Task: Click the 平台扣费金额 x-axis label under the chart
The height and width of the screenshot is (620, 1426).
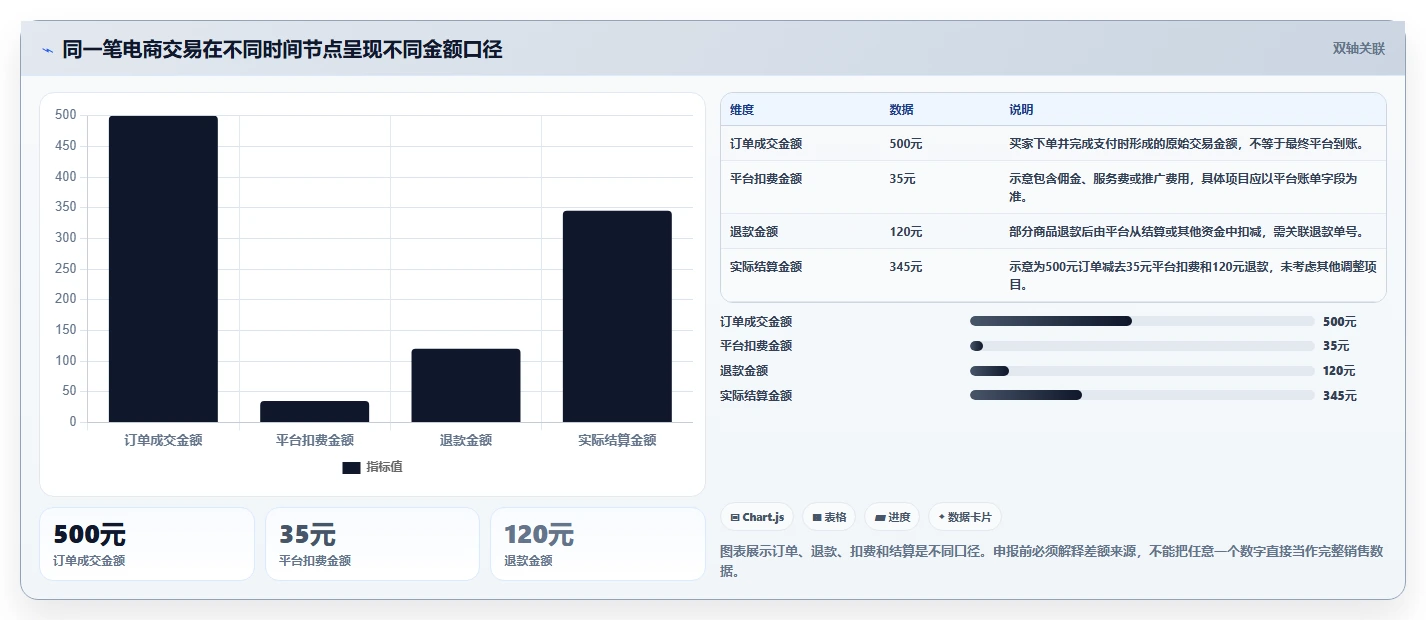Action: (x=315, y=440)
